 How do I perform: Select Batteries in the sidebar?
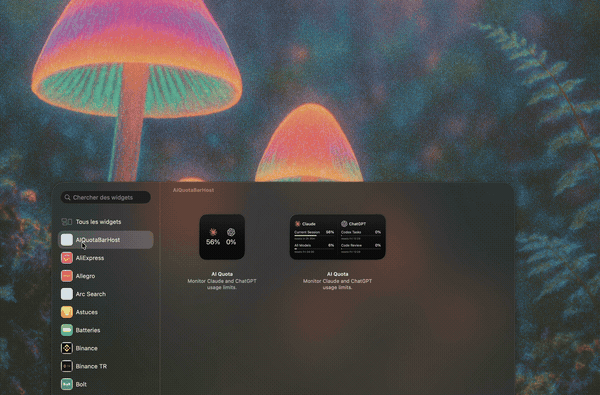tap(106, 330)
